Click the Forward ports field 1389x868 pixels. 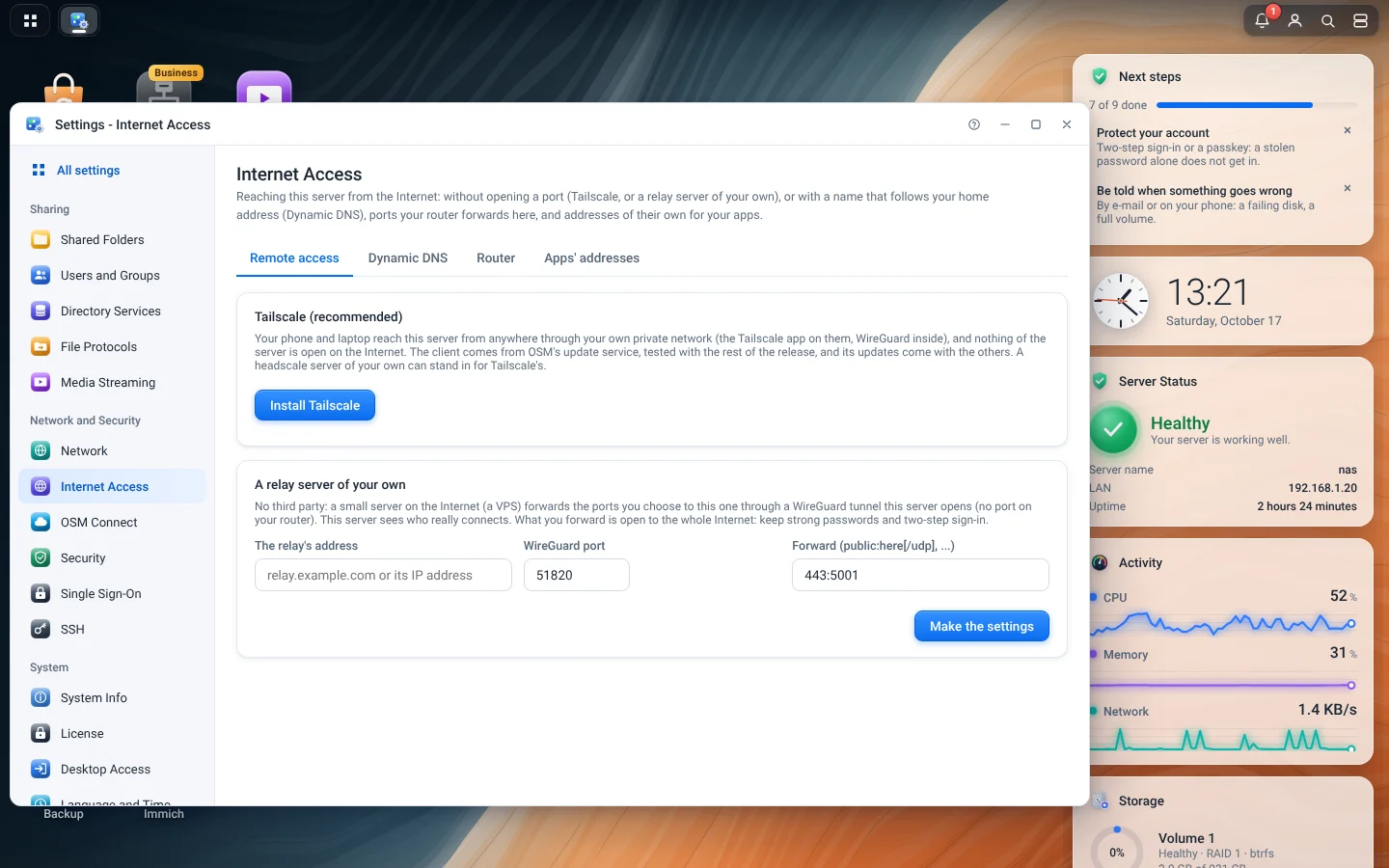[x=920, y=575]
